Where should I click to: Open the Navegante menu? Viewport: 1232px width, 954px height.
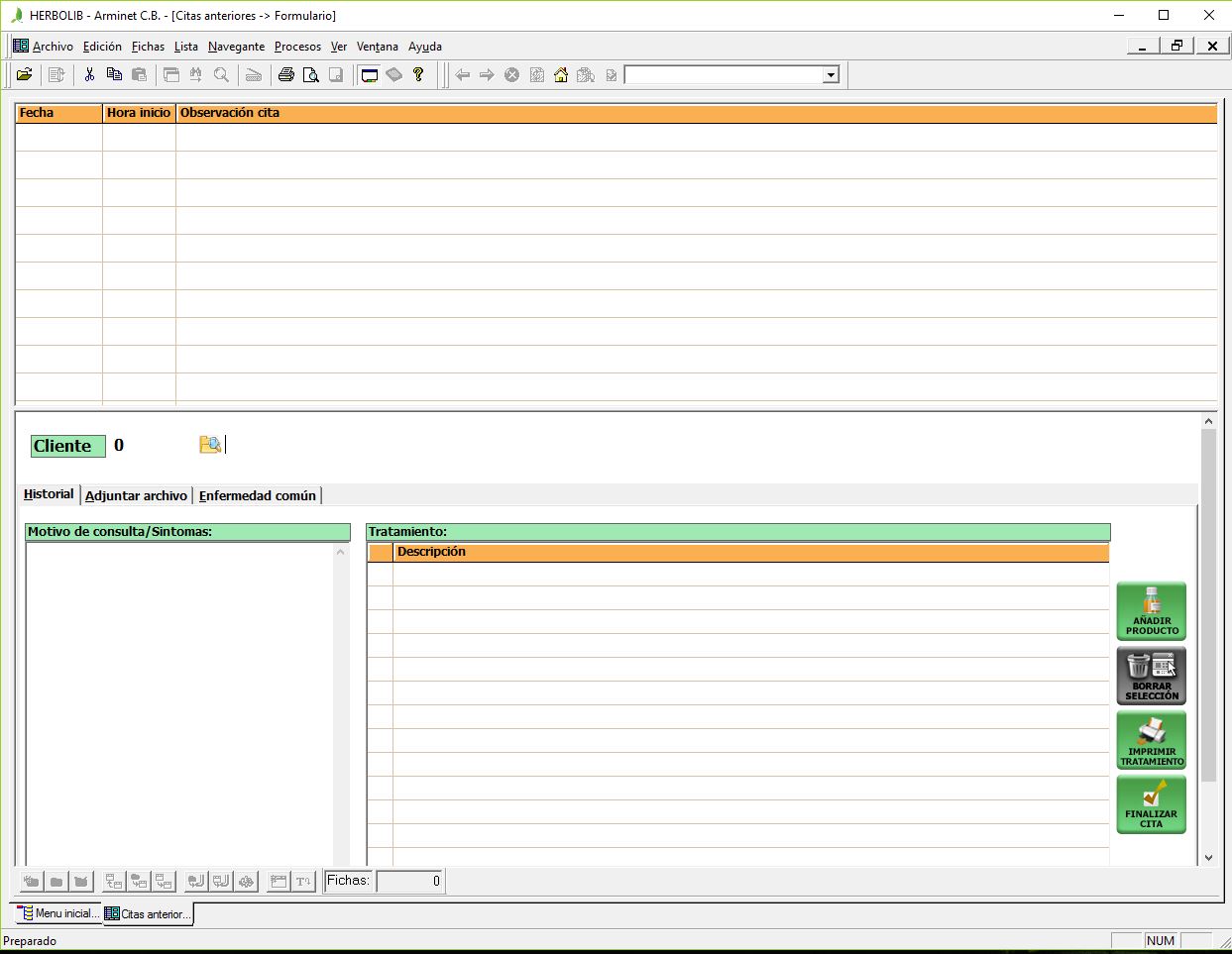pyautogui.click(x=236, y=47)
